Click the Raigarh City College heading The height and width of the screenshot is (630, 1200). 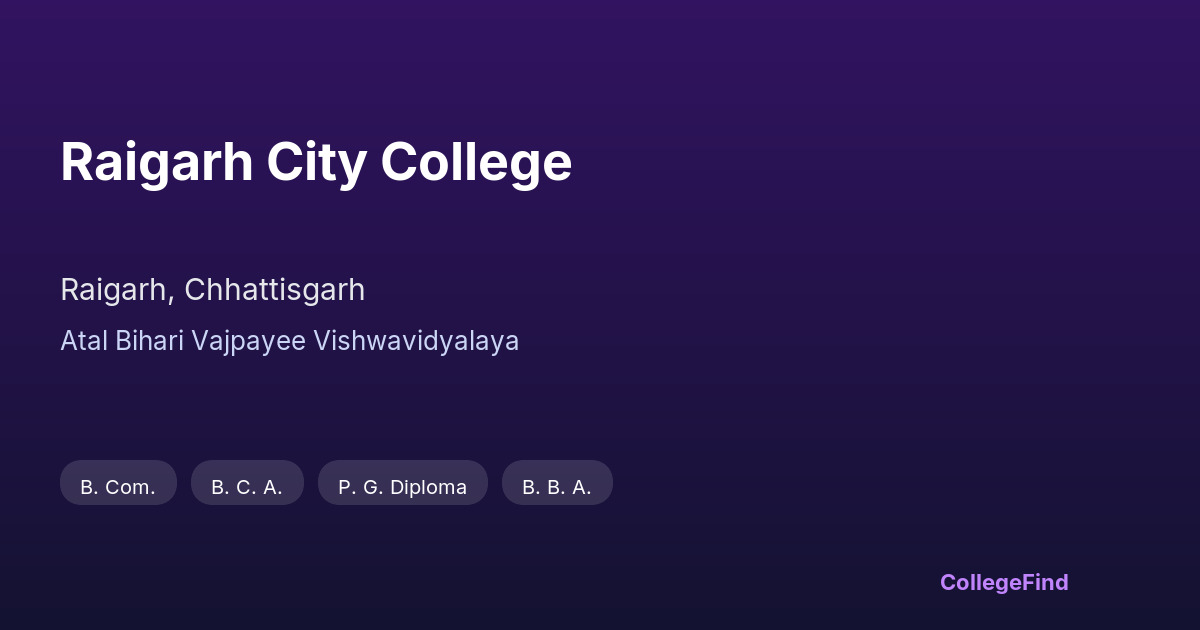pos(316,162)
